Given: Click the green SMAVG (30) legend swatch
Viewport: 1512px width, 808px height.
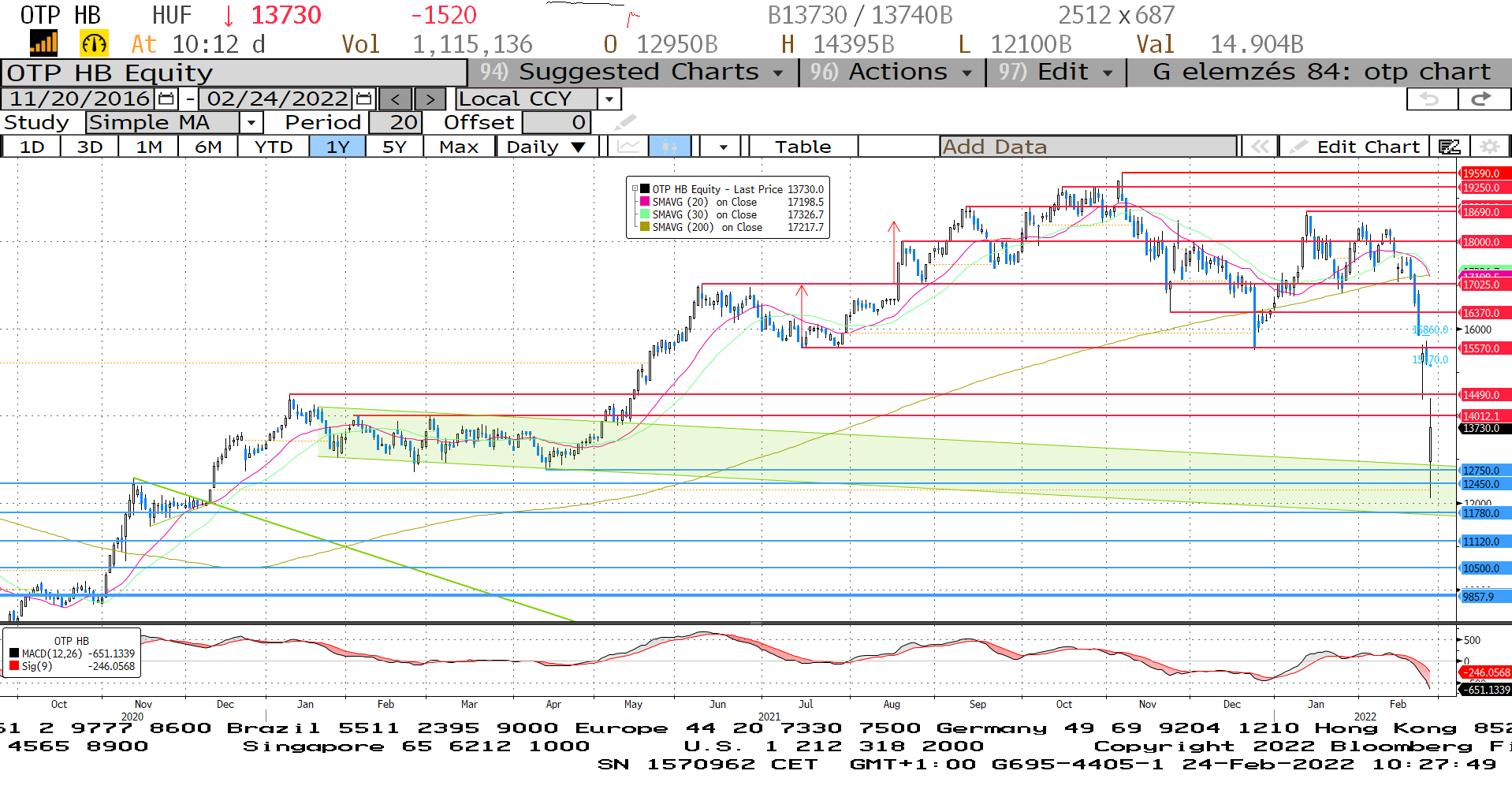Looking at the screenshot, I should (x=645, y=214).
